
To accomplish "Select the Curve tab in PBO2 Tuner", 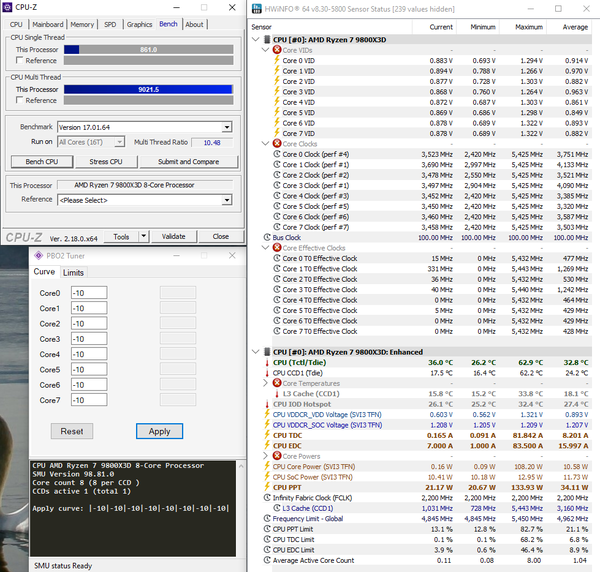I will (x=44, y=272).
